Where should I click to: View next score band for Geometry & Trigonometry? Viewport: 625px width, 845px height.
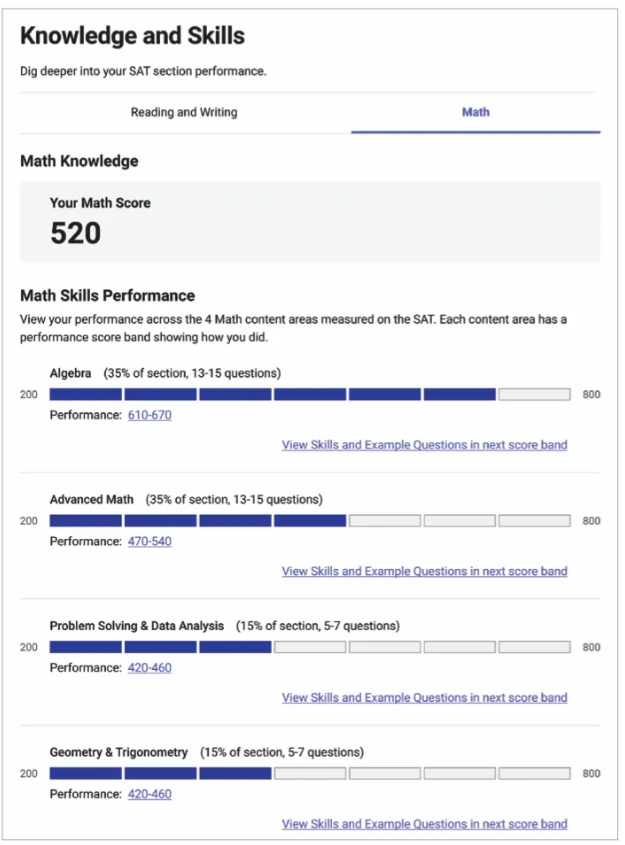425,824
